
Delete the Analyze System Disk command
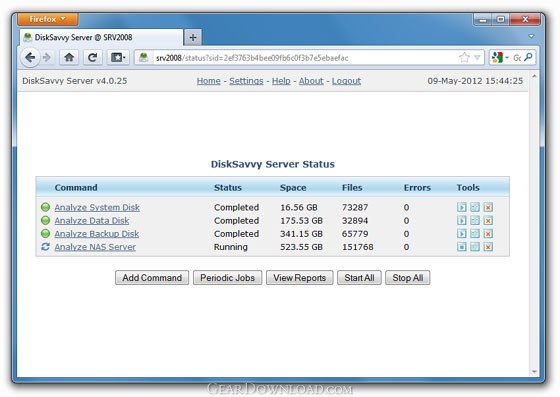pyautogui.click(x=488, y=207)
